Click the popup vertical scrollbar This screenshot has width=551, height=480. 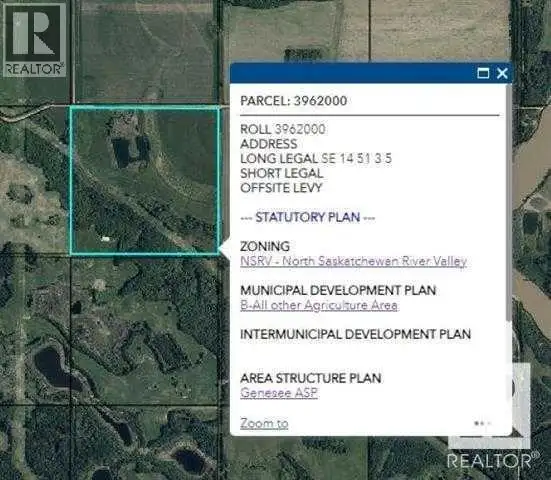click(x=509, y=202)
